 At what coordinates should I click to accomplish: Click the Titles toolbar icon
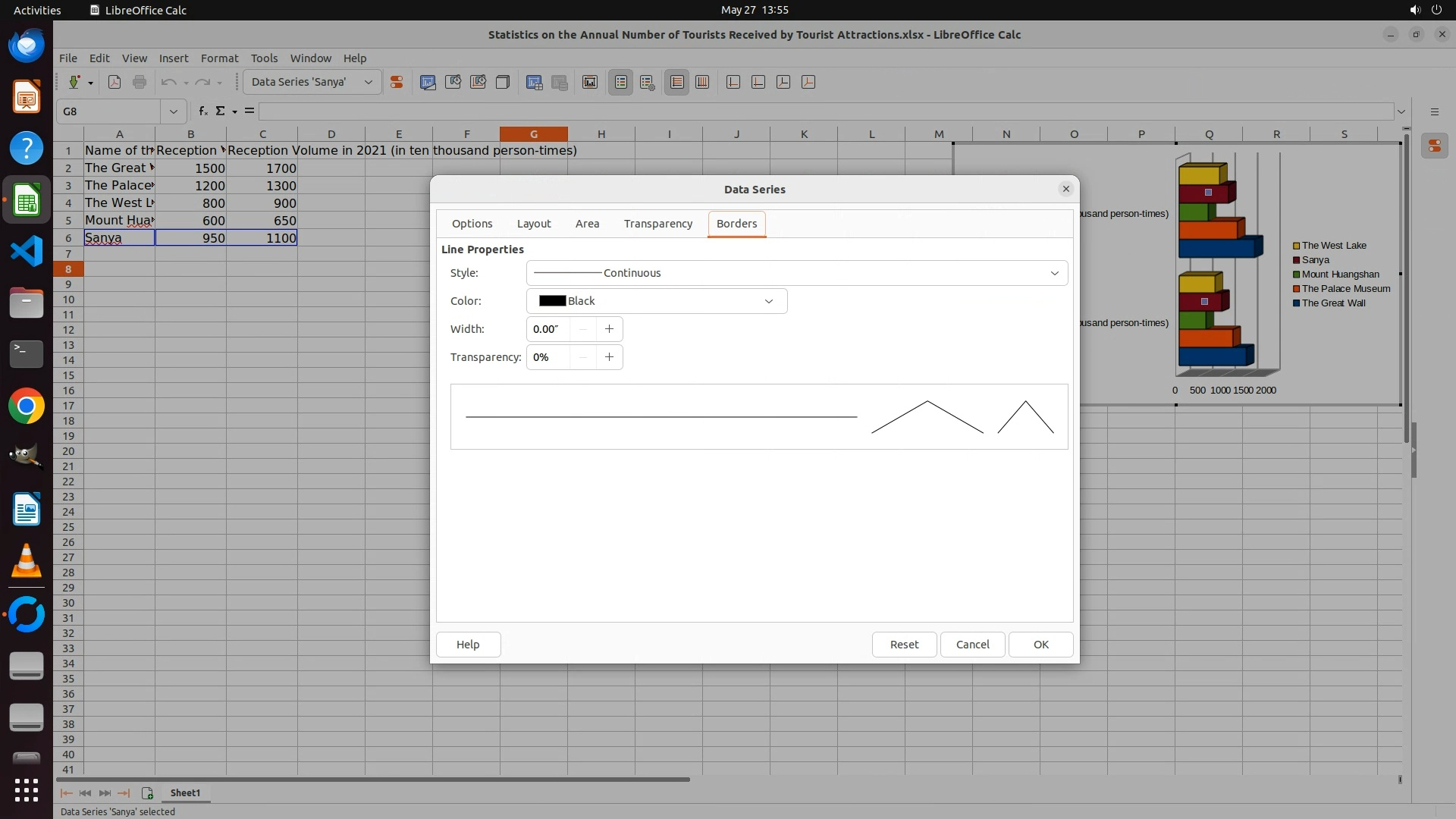point(590,83)
